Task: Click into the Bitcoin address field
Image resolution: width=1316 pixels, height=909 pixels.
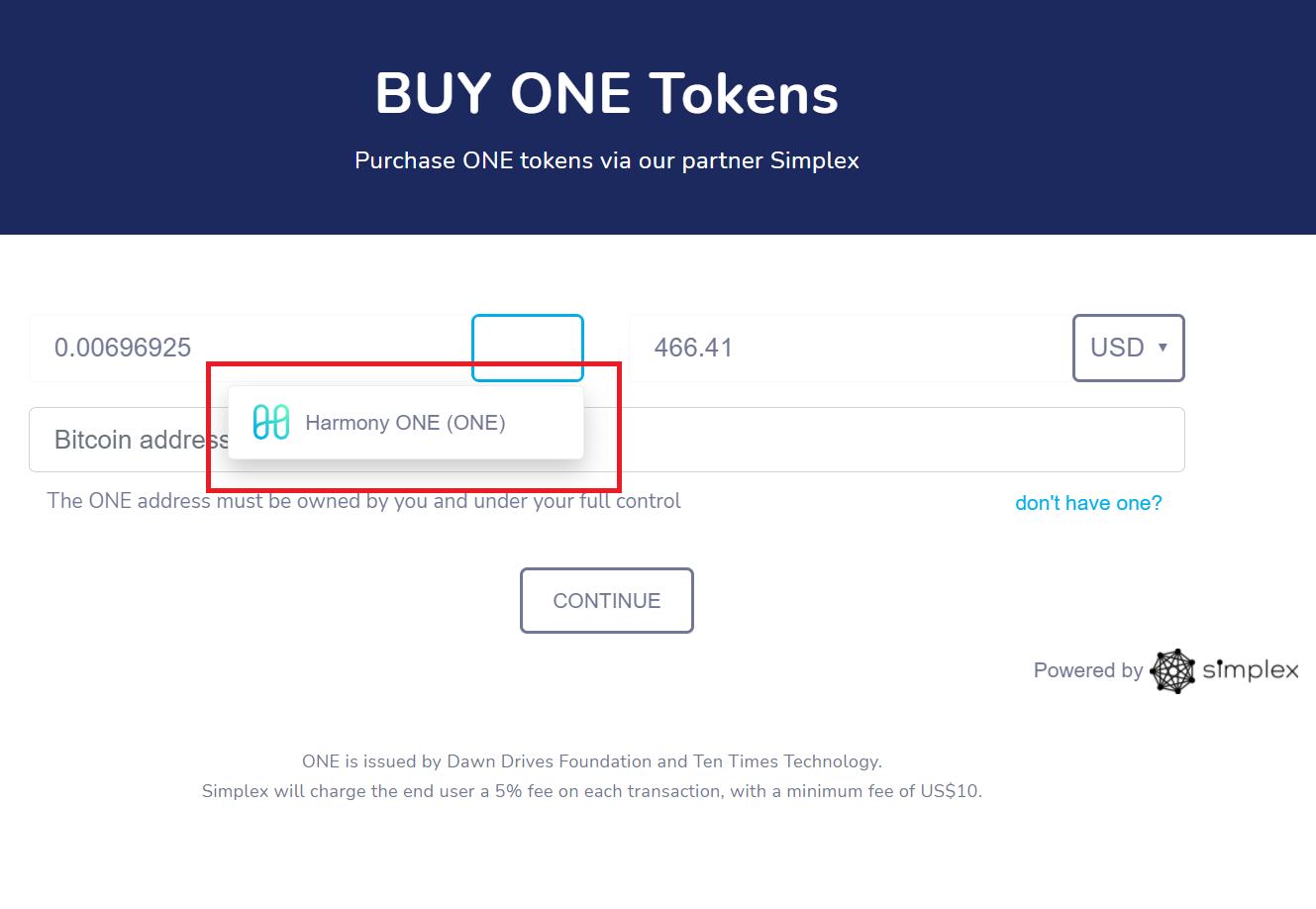Action: click(x=607, y=440)
